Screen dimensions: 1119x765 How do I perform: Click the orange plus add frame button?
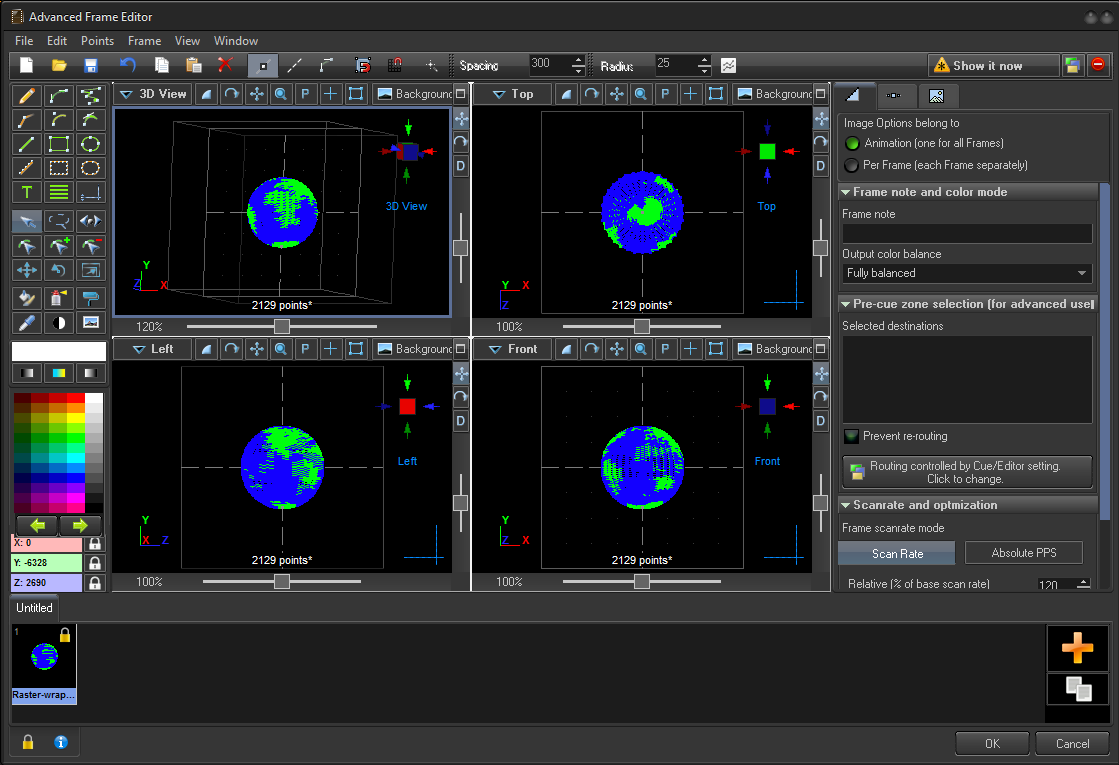coord(1078,648)
